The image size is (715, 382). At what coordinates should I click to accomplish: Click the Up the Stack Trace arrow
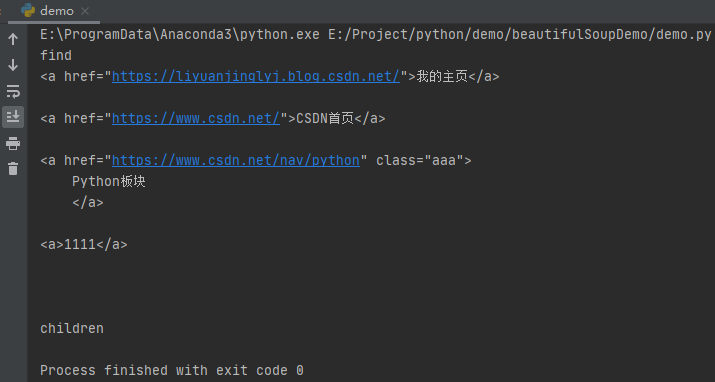pos(13,39)
